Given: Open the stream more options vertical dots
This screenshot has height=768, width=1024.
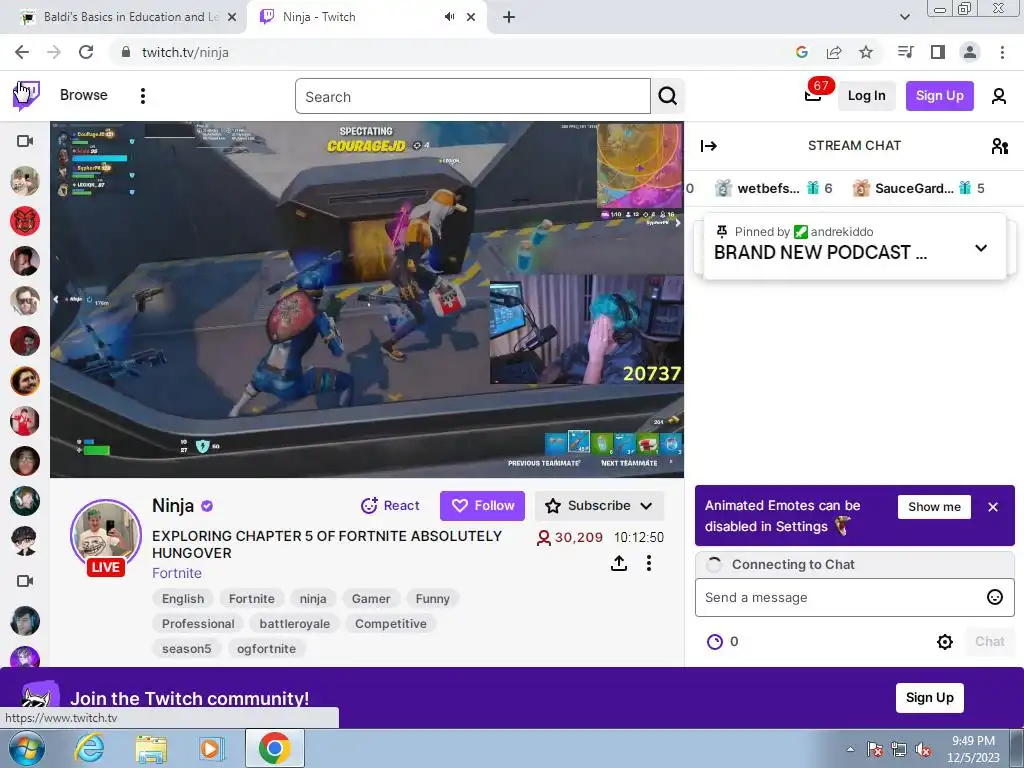Looking at the screenshot, I should pyautogui.click(x=648, y=563).
